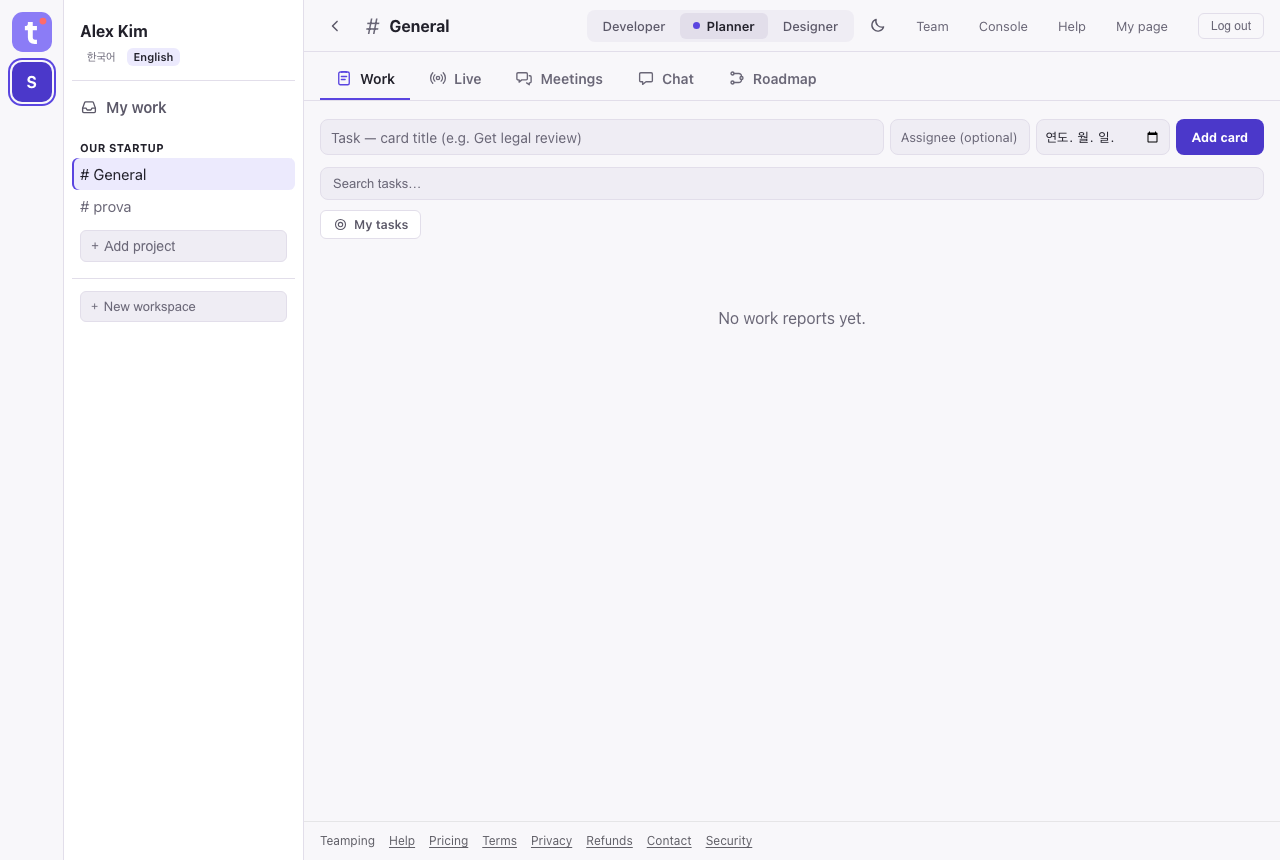Select the General project

[x=184, y=174]
